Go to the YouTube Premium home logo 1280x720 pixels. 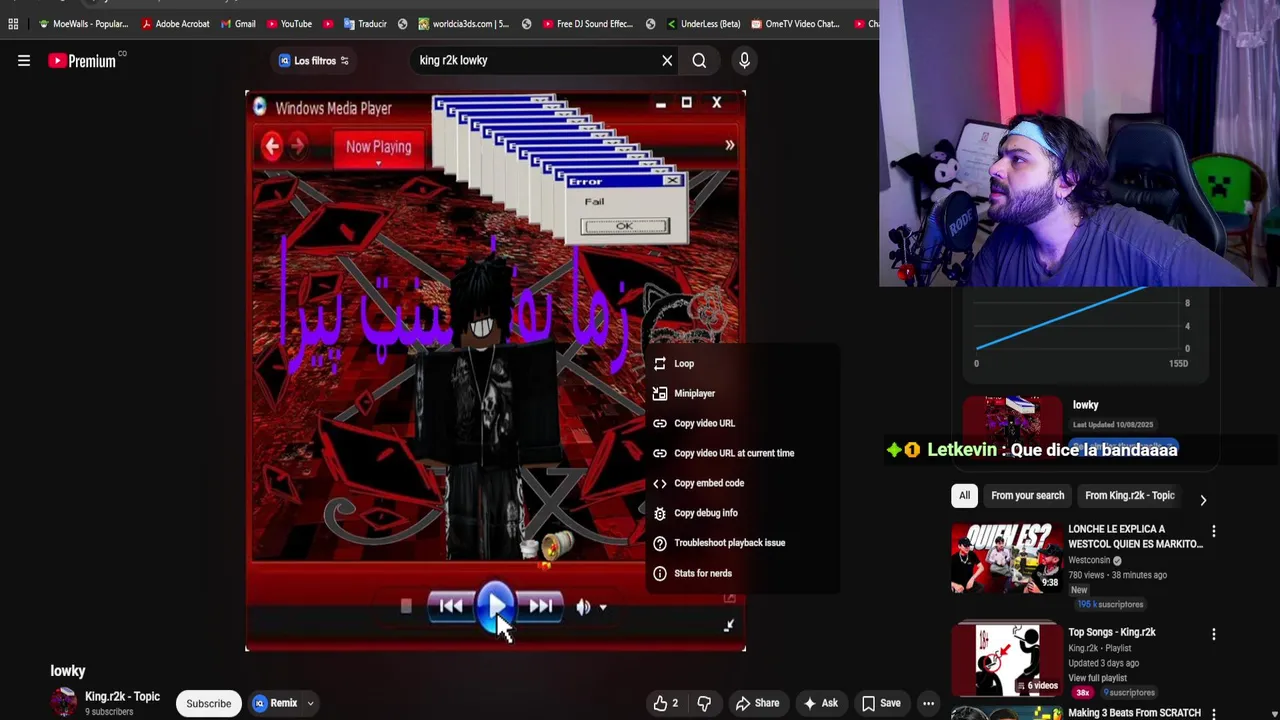(82, 61)
